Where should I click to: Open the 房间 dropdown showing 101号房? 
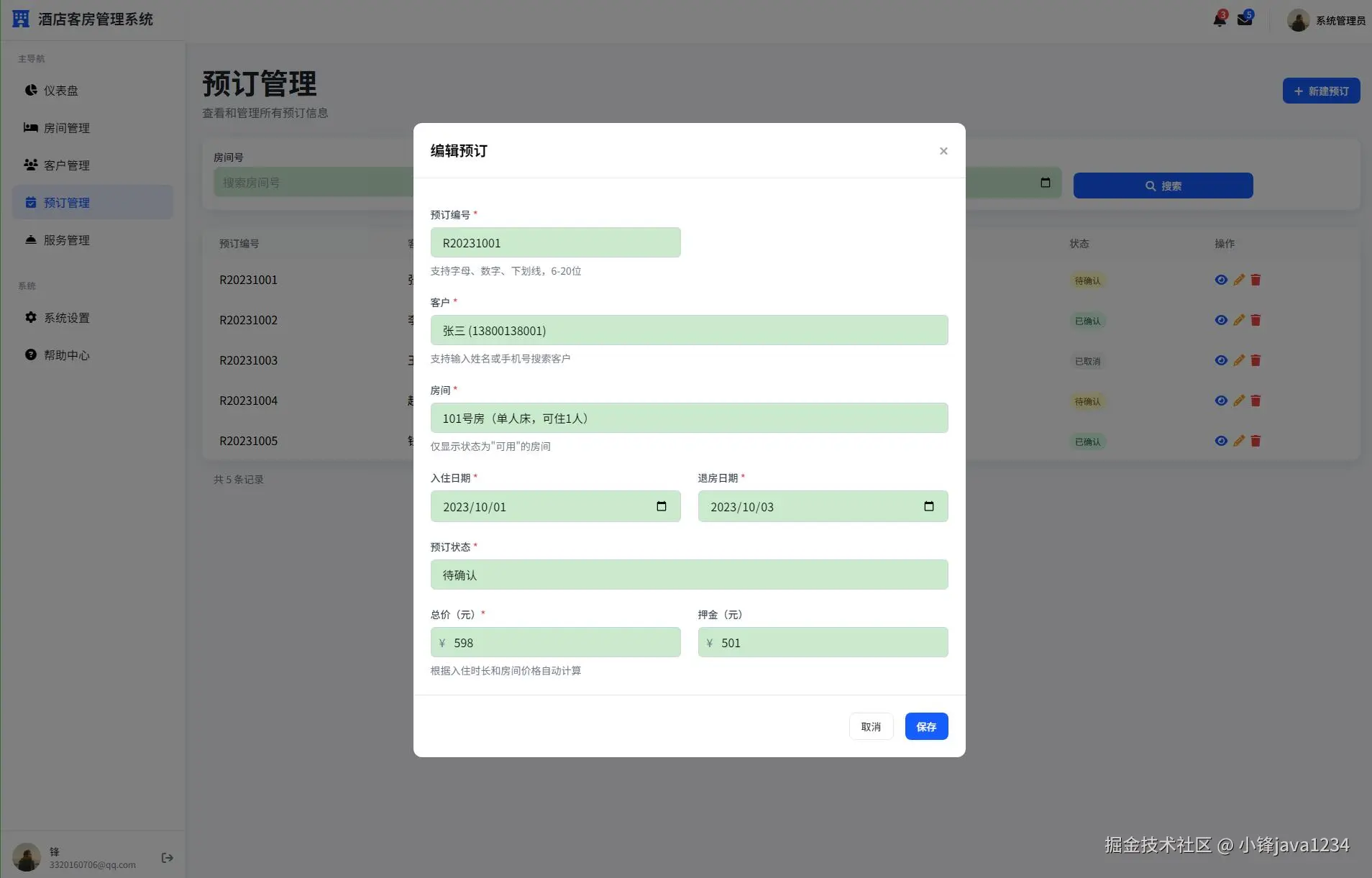(689, 418)
